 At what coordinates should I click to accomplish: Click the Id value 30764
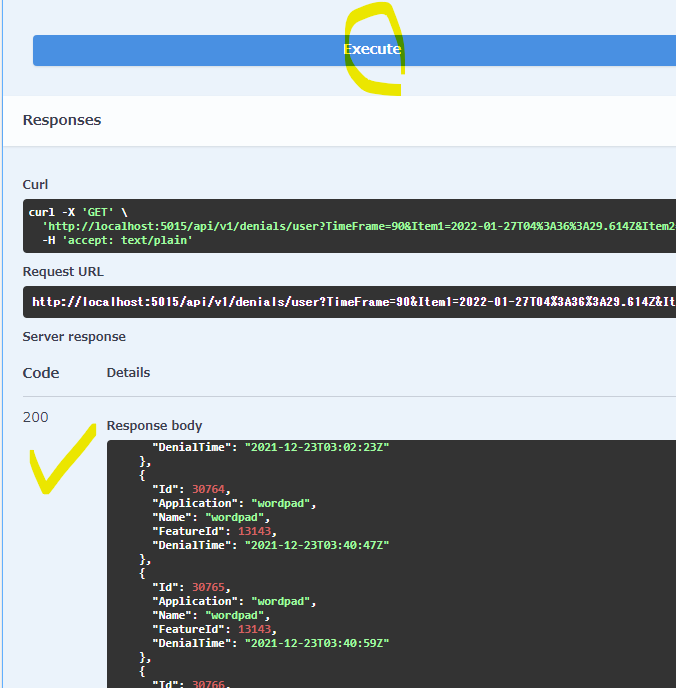[x=210, y=489]
